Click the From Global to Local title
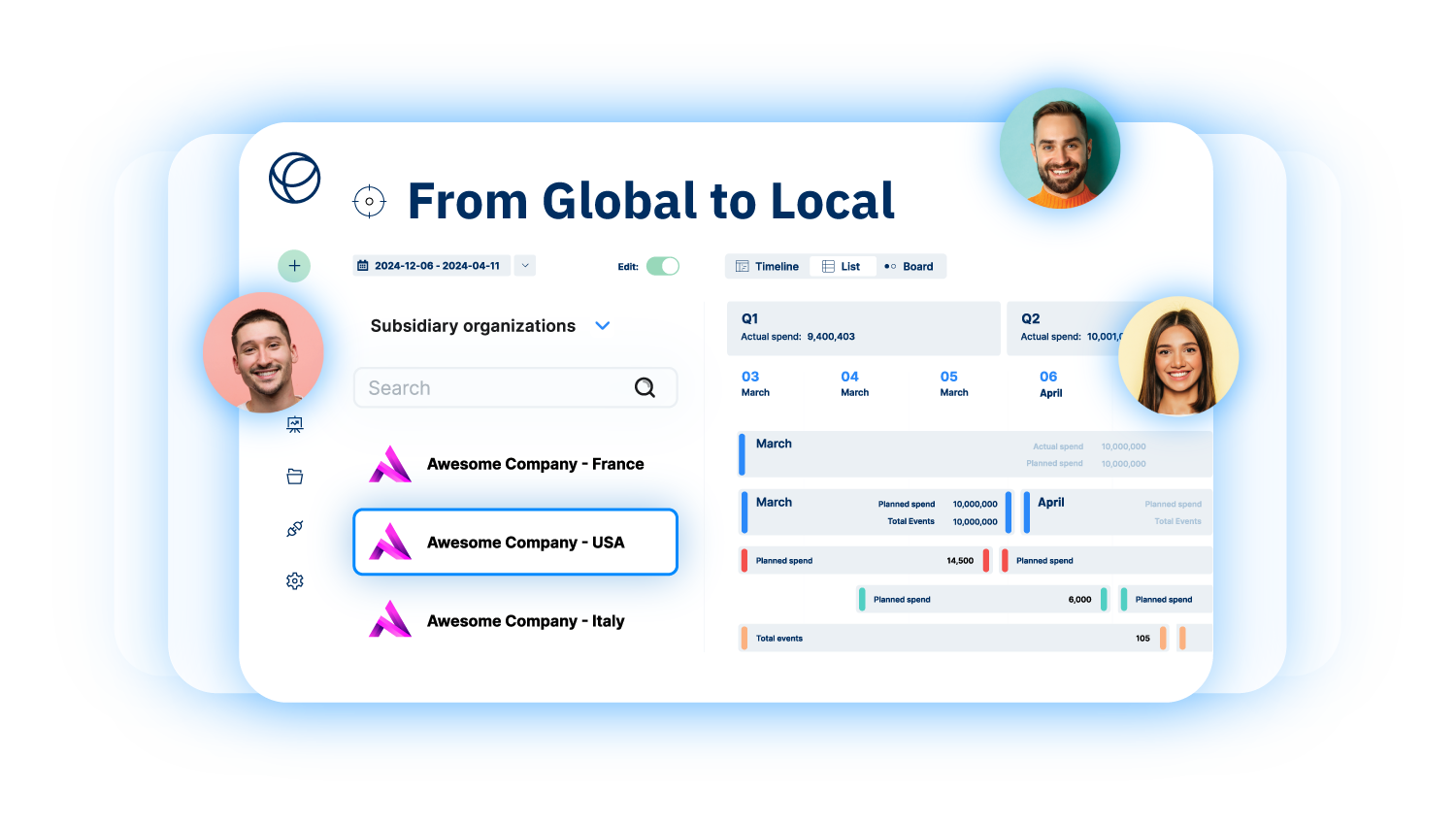Screen dimensions: 1456x825 [x=651, y=201]
